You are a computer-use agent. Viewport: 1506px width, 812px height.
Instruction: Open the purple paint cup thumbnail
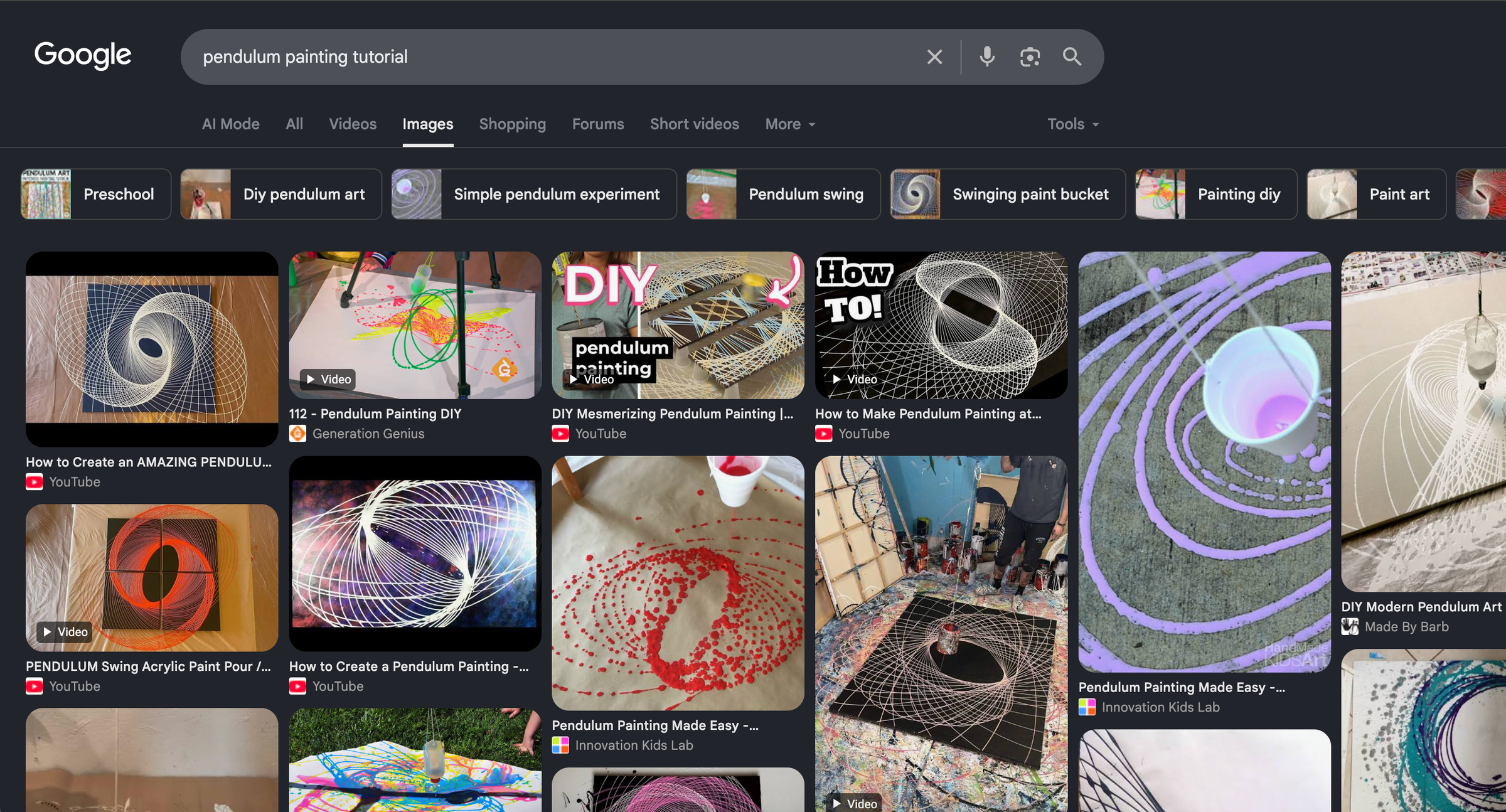1204,462
